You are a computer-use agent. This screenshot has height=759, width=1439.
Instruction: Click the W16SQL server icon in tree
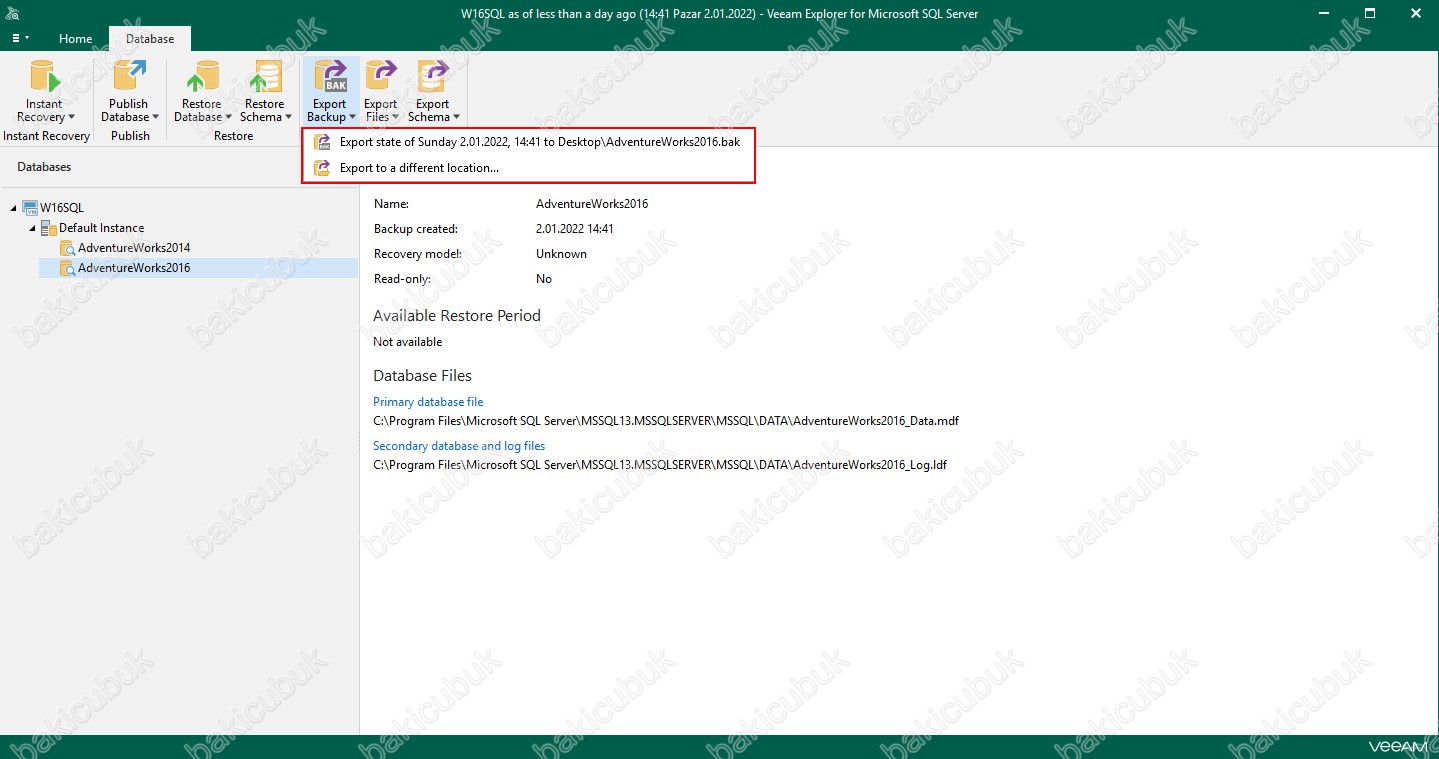coord(30,208)
